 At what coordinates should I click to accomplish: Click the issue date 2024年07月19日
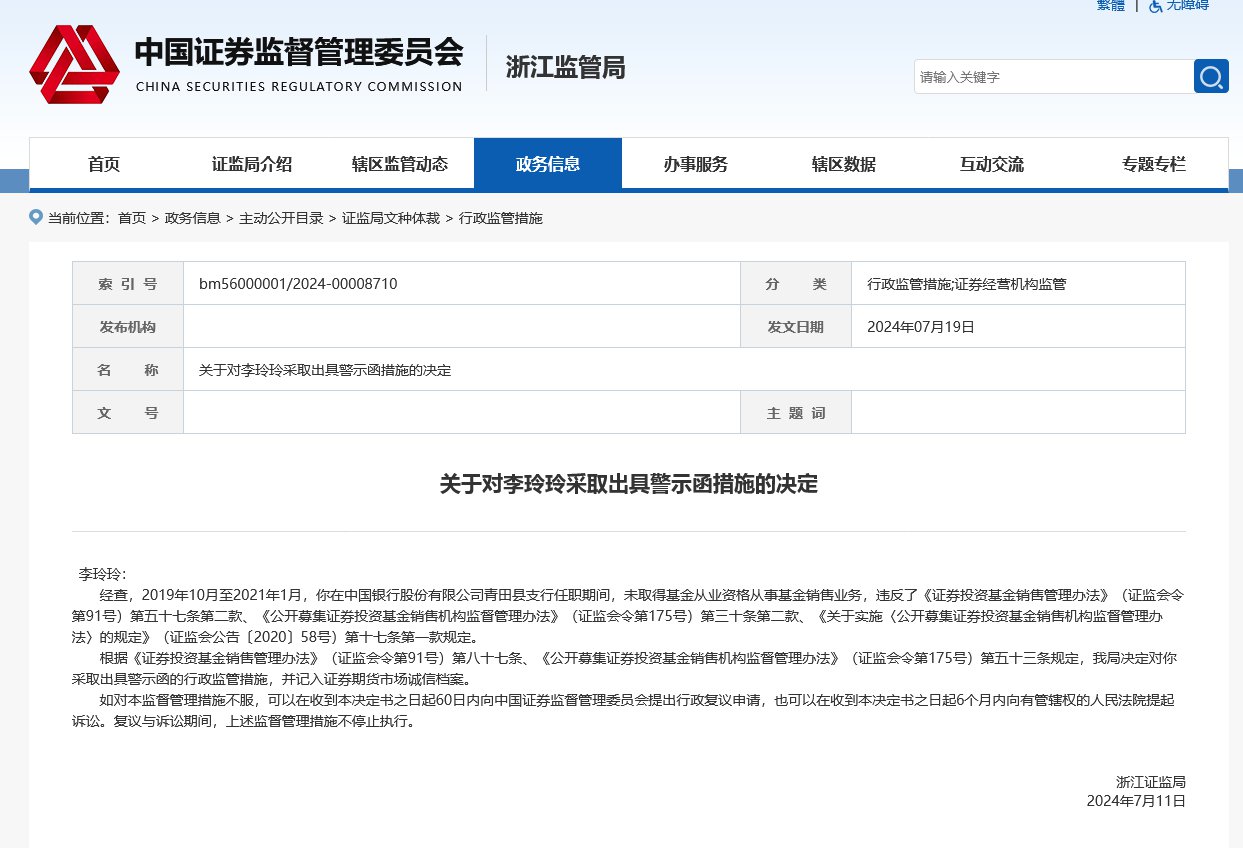pos(920,327)
